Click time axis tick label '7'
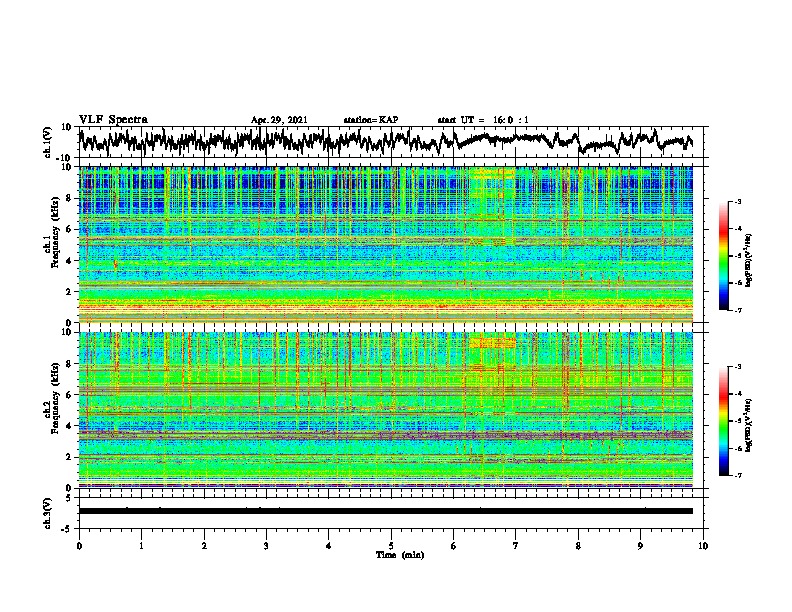This screenshot has height=612, width=792. 516,546
